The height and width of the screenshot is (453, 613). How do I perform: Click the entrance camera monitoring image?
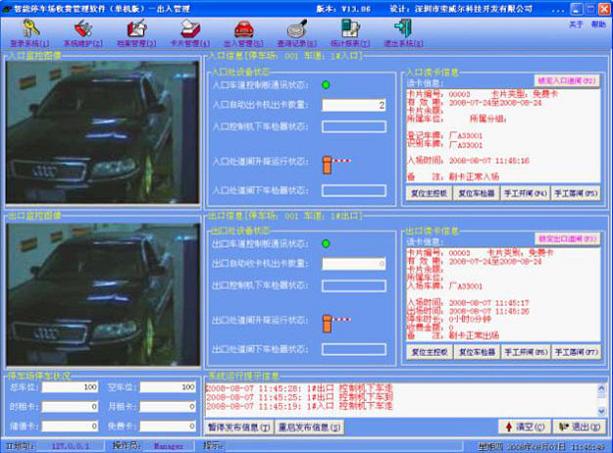point(102,134)
